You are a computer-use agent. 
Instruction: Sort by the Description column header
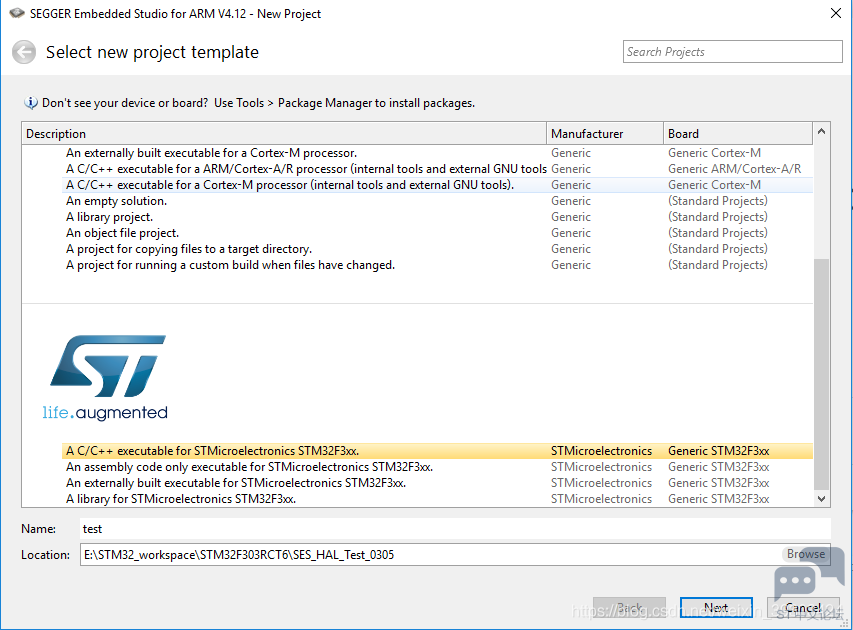pyautogui.click(x=284, y=134)
